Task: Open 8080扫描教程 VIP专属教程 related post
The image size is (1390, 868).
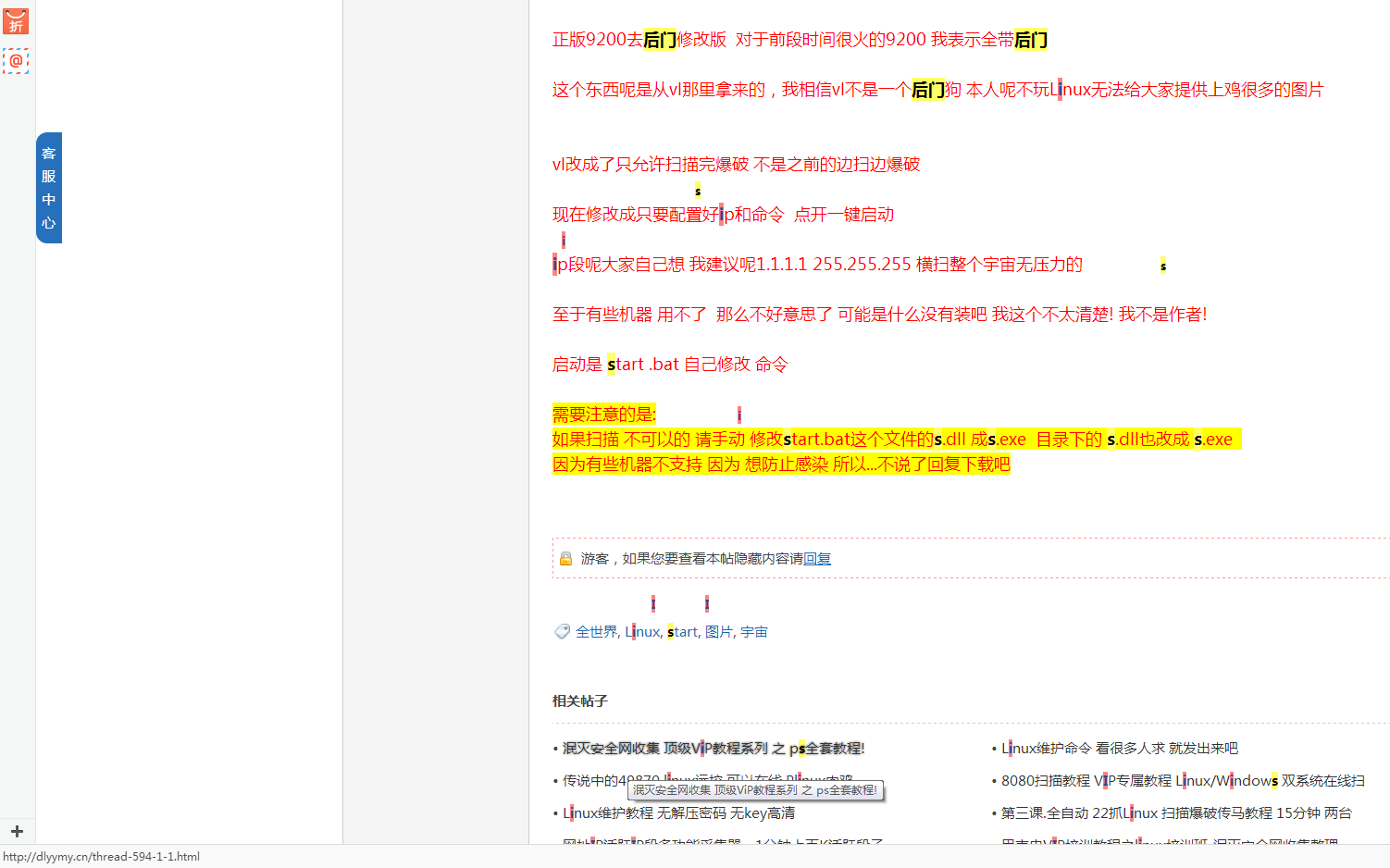Action: [x=1183, y=781]
